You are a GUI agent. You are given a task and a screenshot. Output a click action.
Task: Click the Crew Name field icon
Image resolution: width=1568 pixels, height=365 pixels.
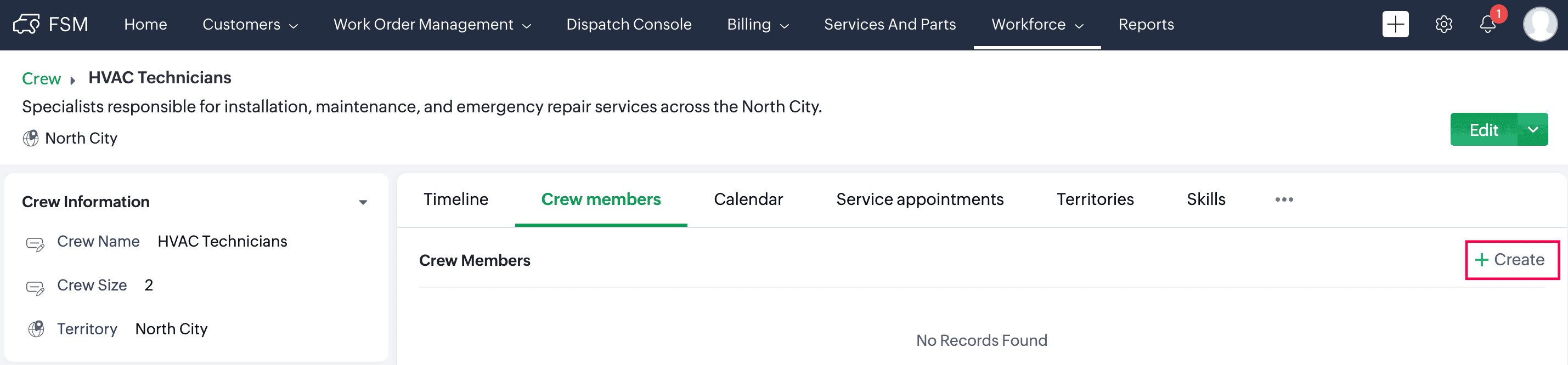pyautogui.click(x=35, y=243)
